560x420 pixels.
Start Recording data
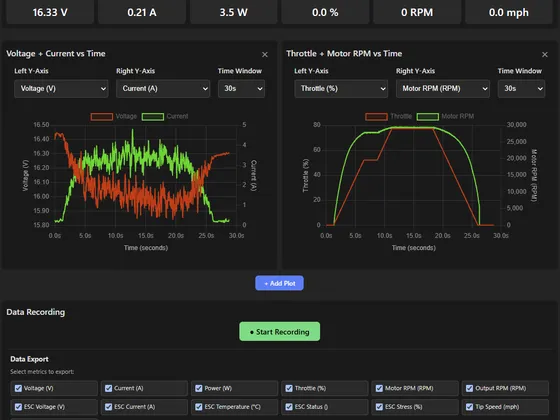tap(280, 332)
